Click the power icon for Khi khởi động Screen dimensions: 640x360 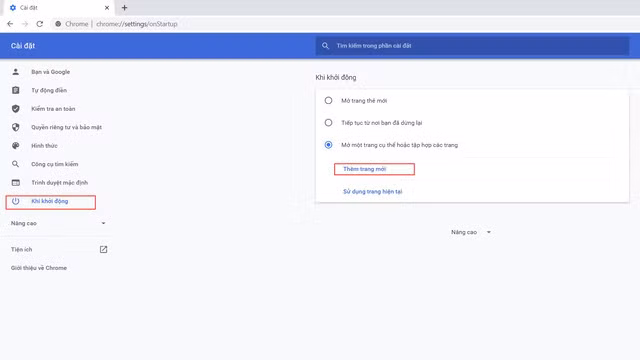coord(16,201)
